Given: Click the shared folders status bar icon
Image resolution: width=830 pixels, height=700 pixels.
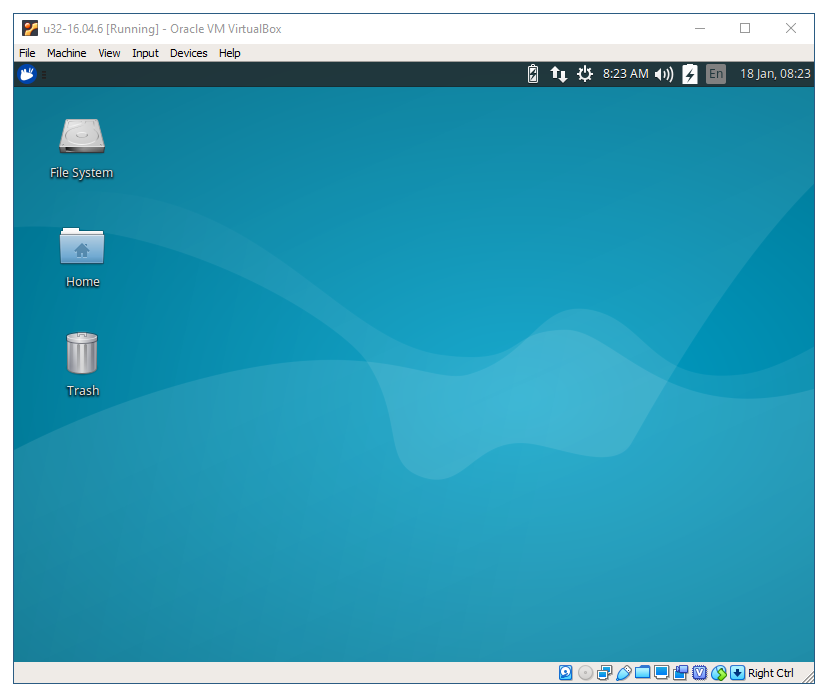Looking at the screenshot, I should pos(643,673).
